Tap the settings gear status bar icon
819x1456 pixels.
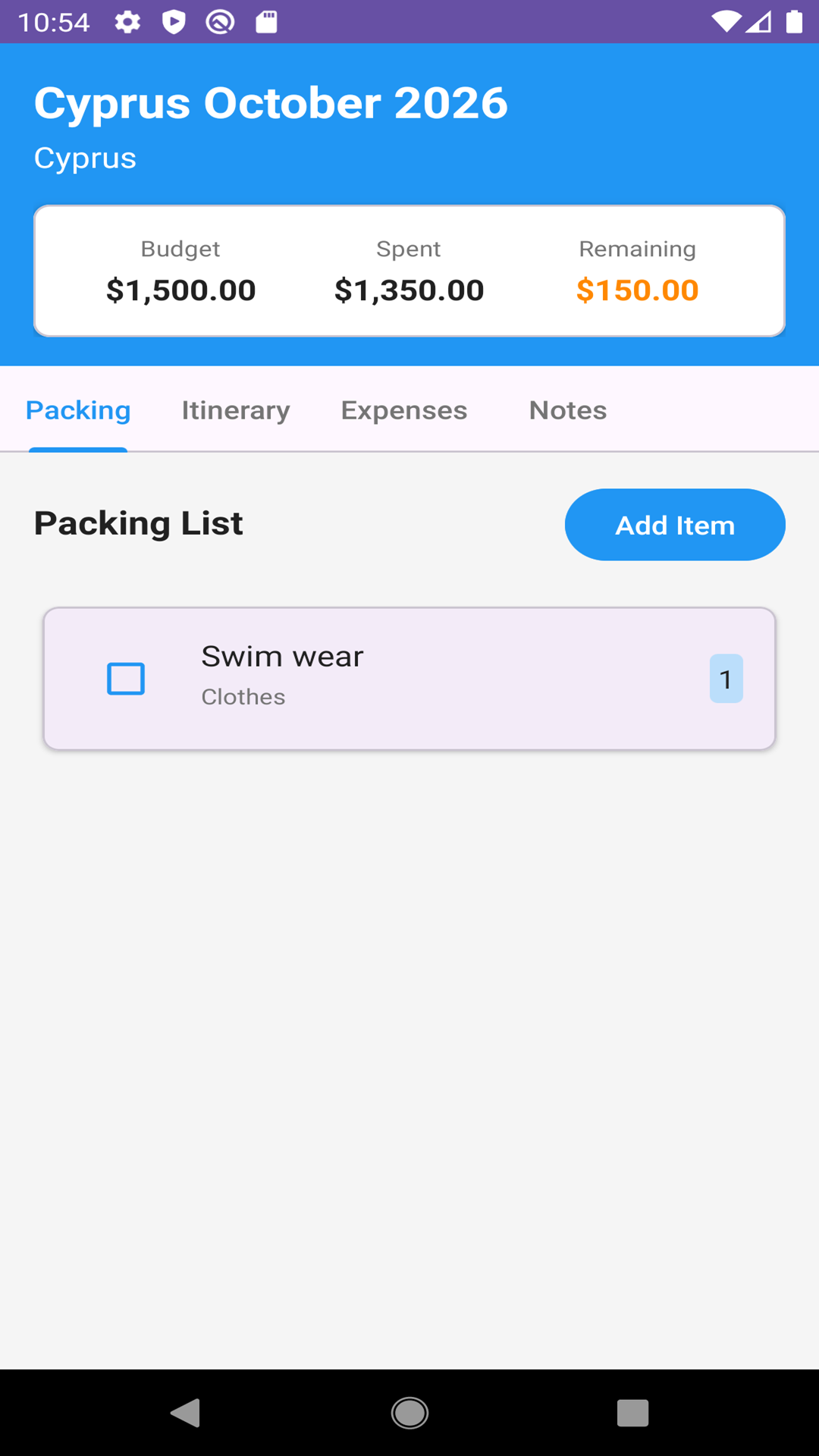(x=127, y=22)
